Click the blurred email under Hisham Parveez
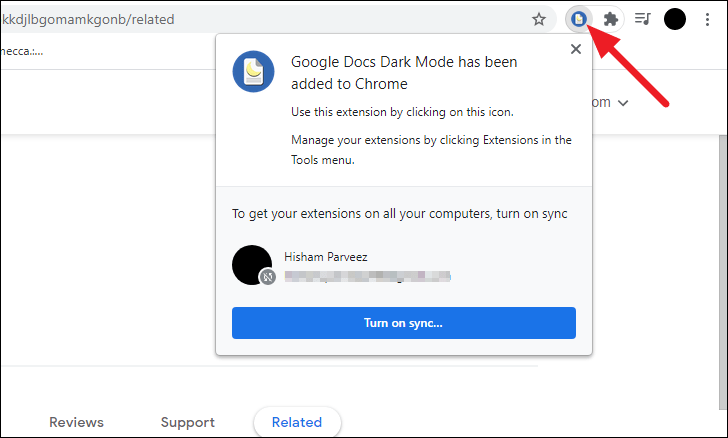Image resolution: width=728 pixels, height=438 pixels. (367, 275)
